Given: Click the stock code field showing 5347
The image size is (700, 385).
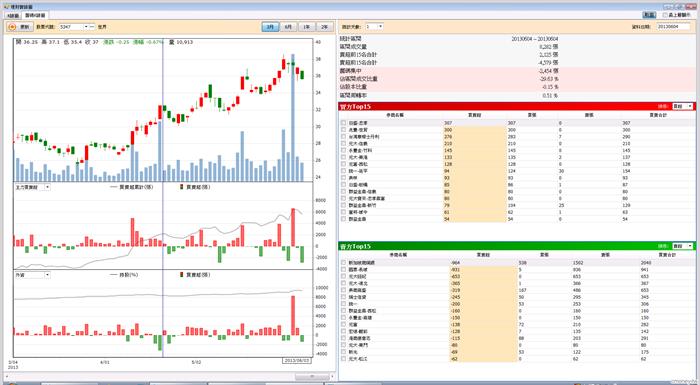Looking at the screenshot, I should [71, 27].
